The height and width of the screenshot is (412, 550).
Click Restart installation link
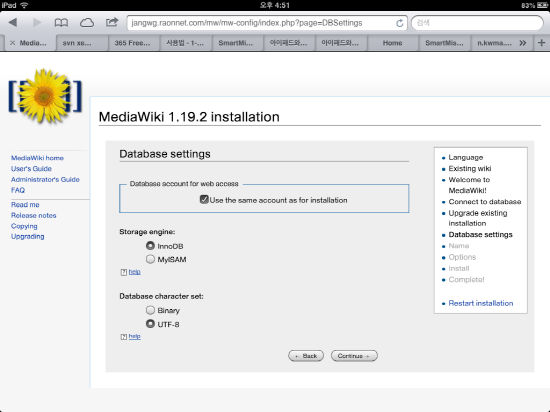click(x=481, y=303)
